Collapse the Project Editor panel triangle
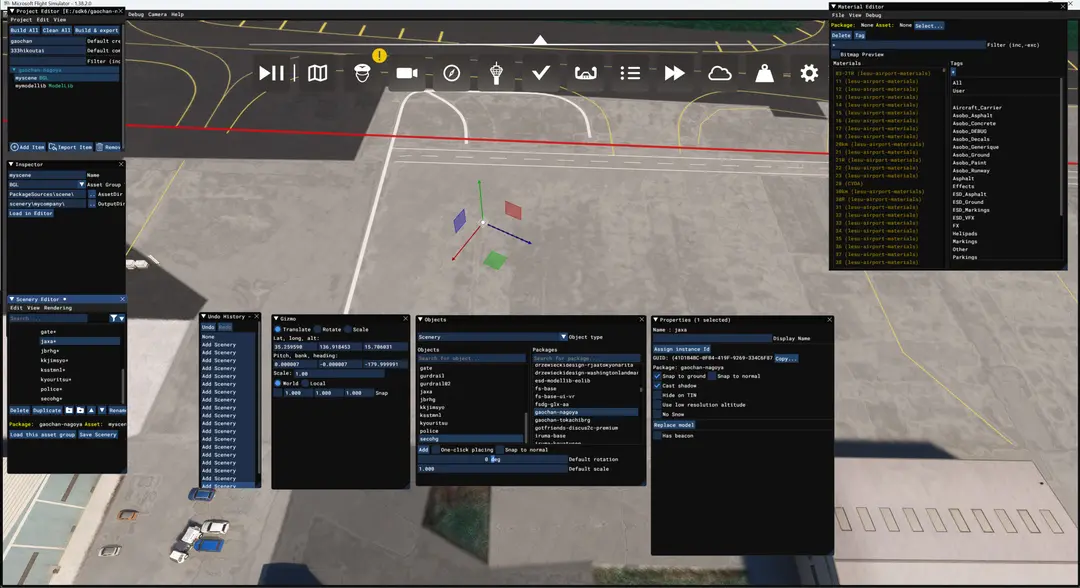The width and height of the screenshot is (1080, 588). (x=12, y=11)
